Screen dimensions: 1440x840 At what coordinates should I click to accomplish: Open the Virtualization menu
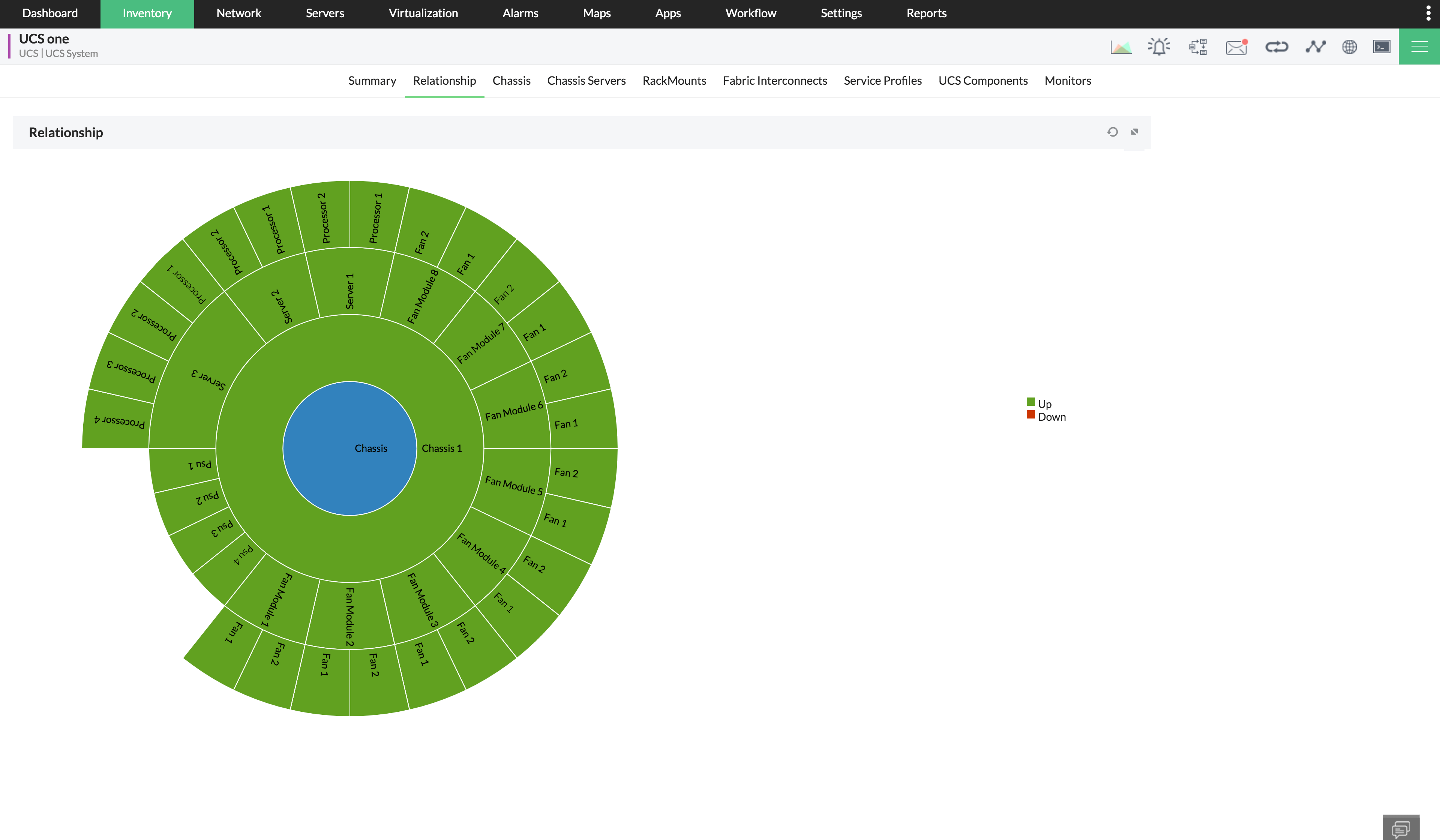[x=423, y=13]
